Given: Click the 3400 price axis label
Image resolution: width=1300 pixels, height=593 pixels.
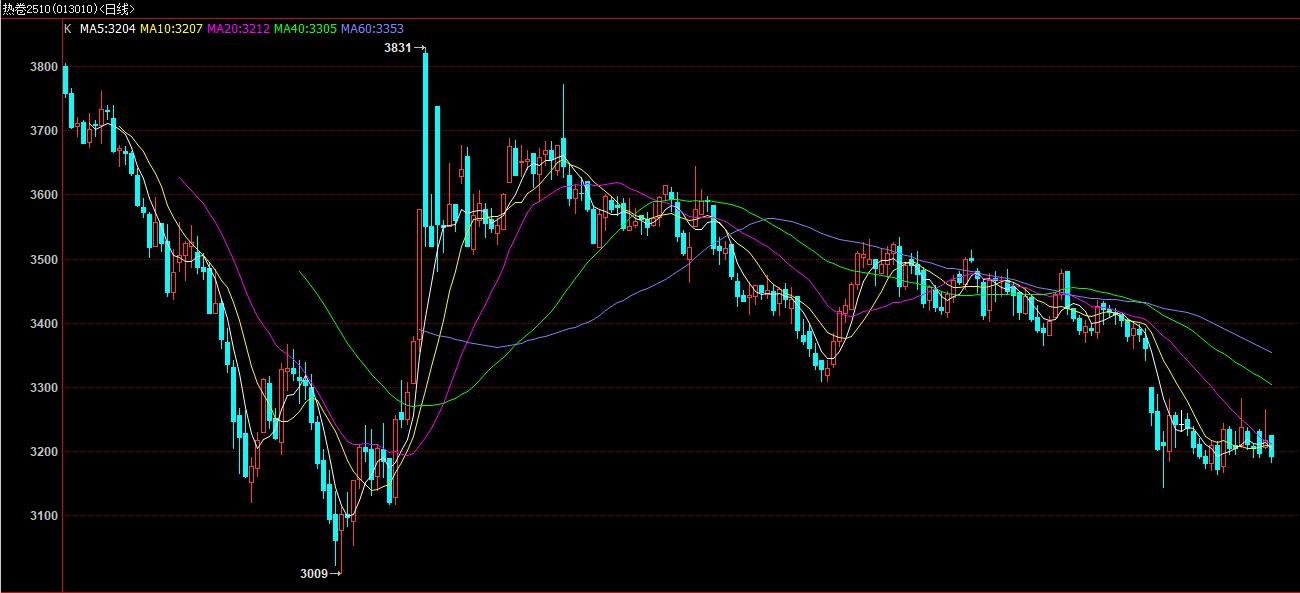Looking at the screenshot, I should point(44,324).
